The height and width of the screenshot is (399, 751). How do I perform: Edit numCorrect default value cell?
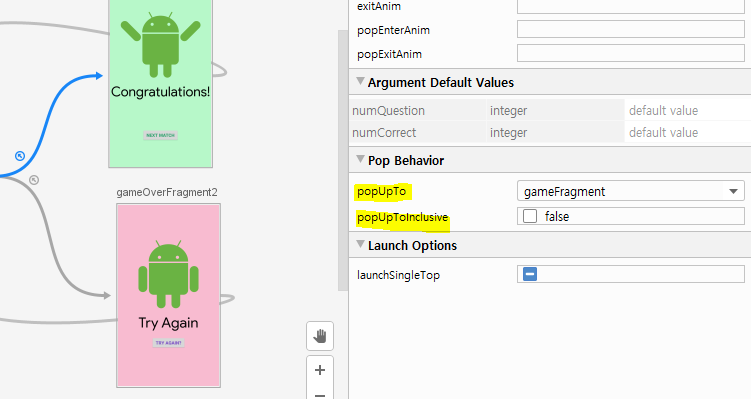point(688,132)
